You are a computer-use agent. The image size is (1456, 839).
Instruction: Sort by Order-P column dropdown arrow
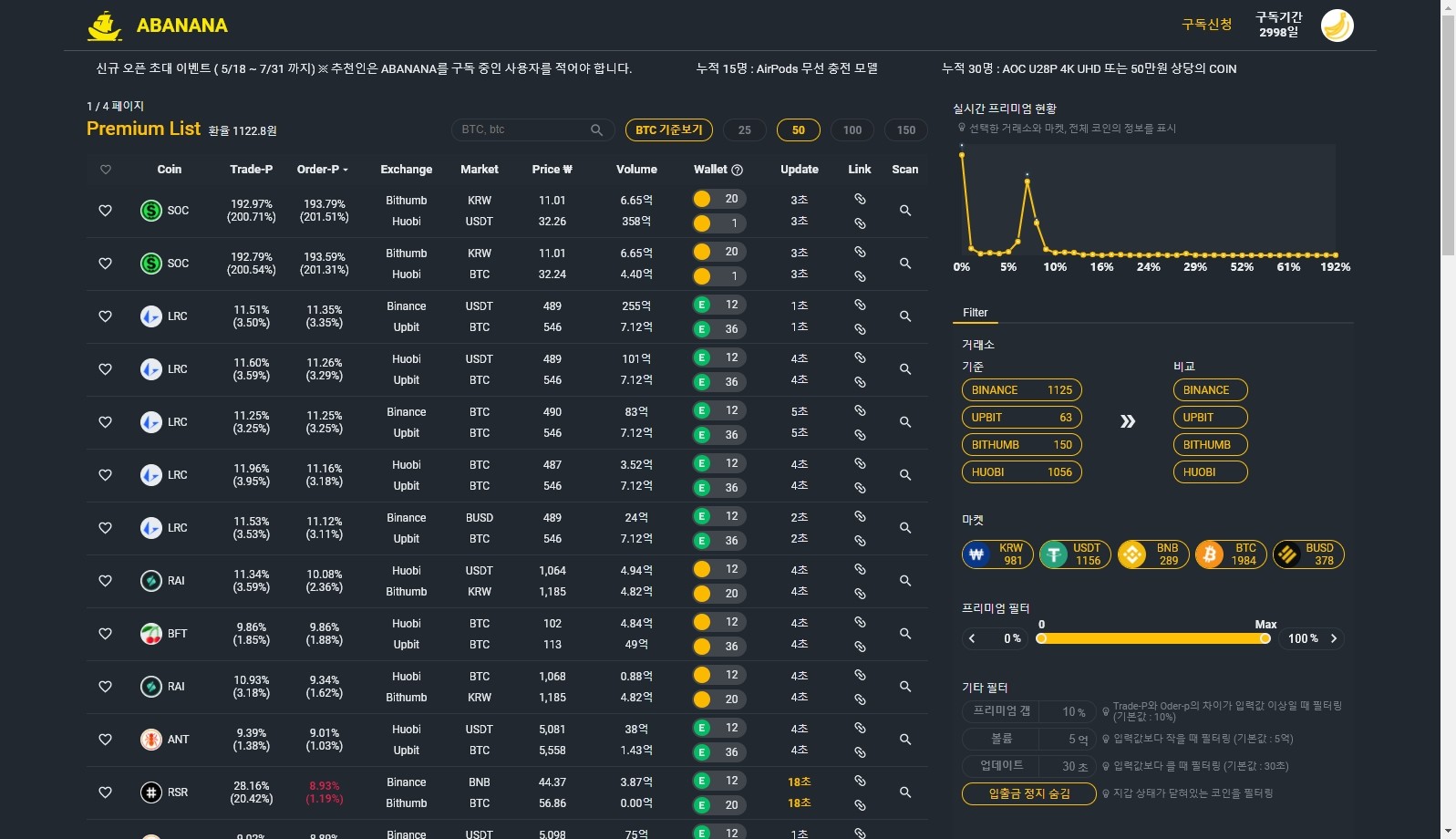(x=346, y=171)
